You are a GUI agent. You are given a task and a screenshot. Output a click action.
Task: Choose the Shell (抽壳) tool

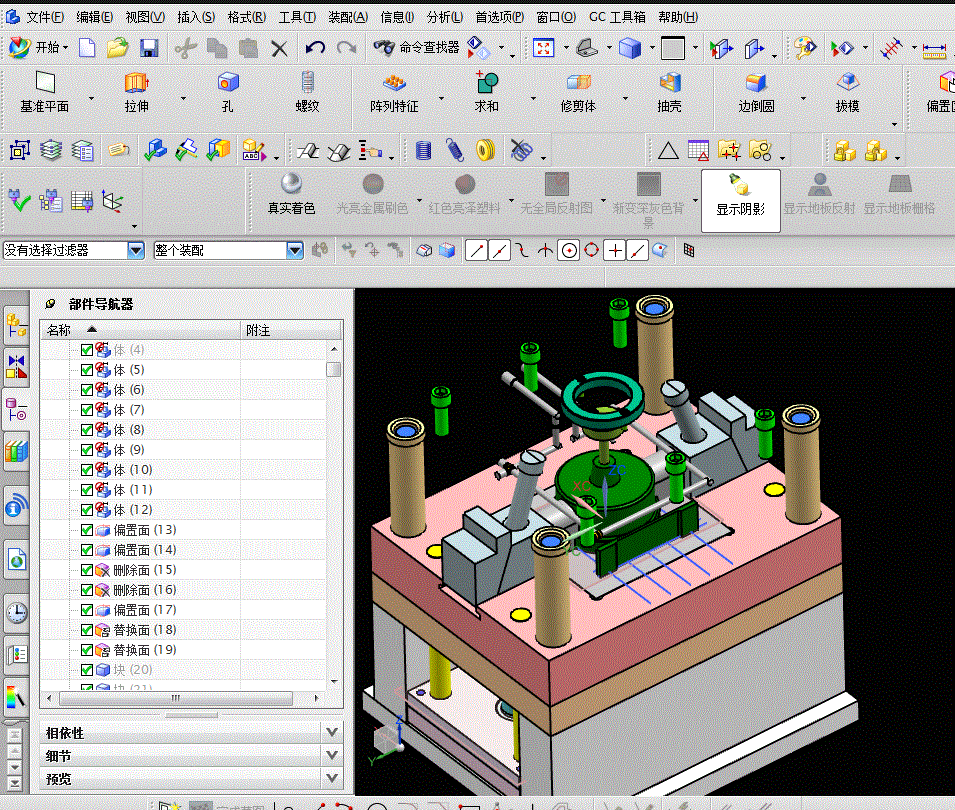[669, 92]
